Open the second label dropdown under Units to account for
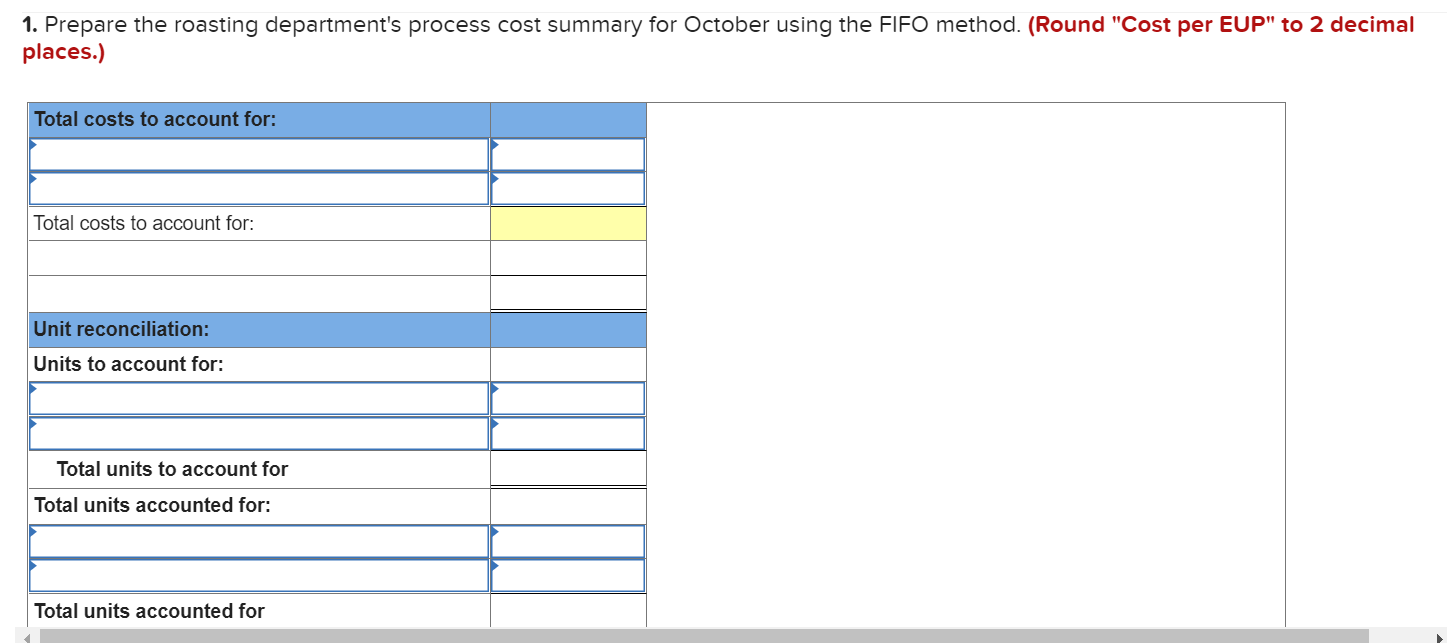 pyautogui.click(x=258, y=432)
